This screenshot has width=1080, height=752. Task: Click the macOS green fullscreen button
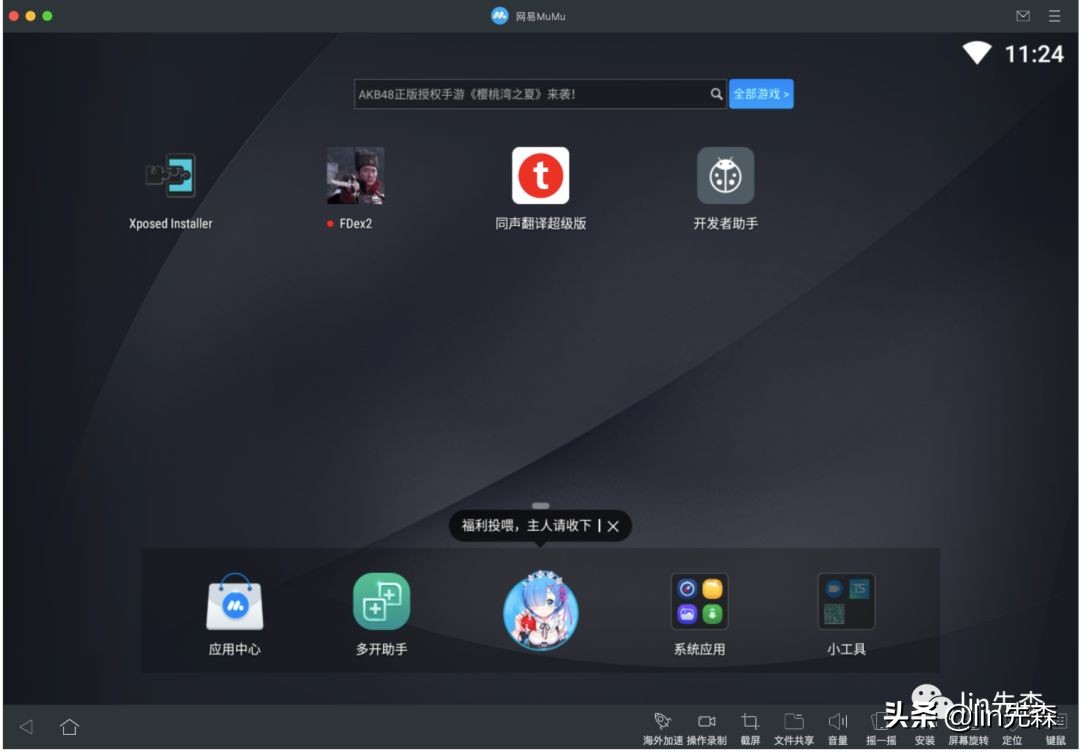[47, 16]
